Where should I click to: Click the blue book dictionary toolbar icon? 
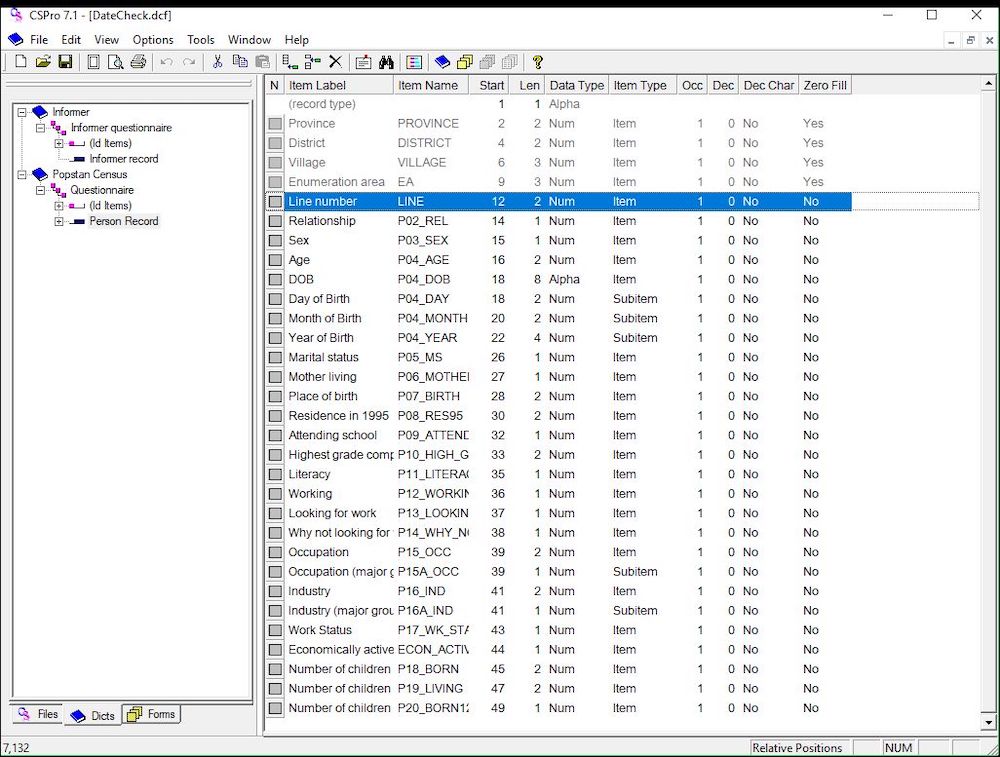pos(442,62)
